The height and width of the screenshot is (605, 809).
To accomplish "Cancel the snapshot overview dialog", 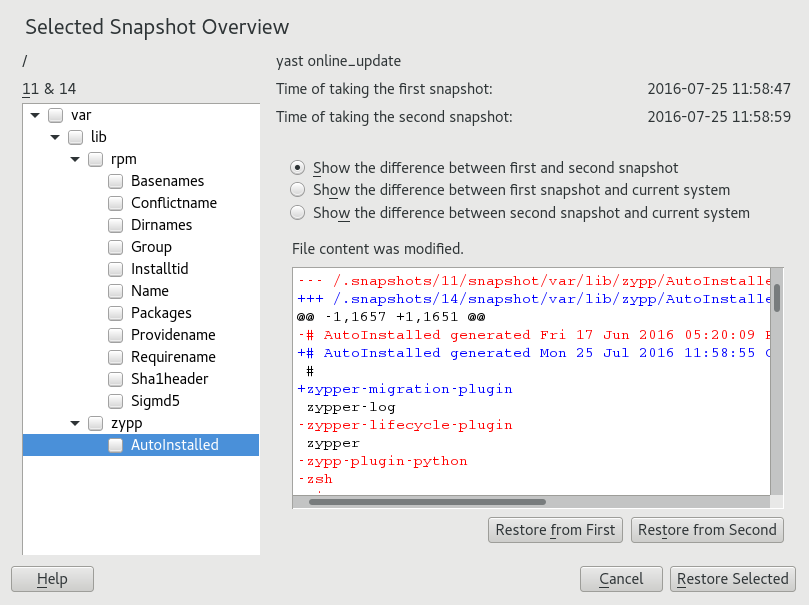I will tap(621, 579).
